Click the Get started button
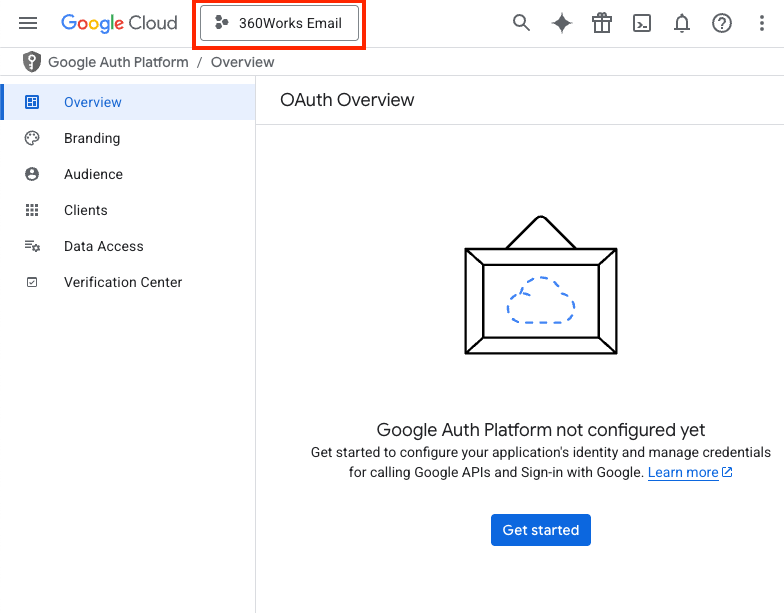Viewport: 784px width, 613px height. click(540, 530)
